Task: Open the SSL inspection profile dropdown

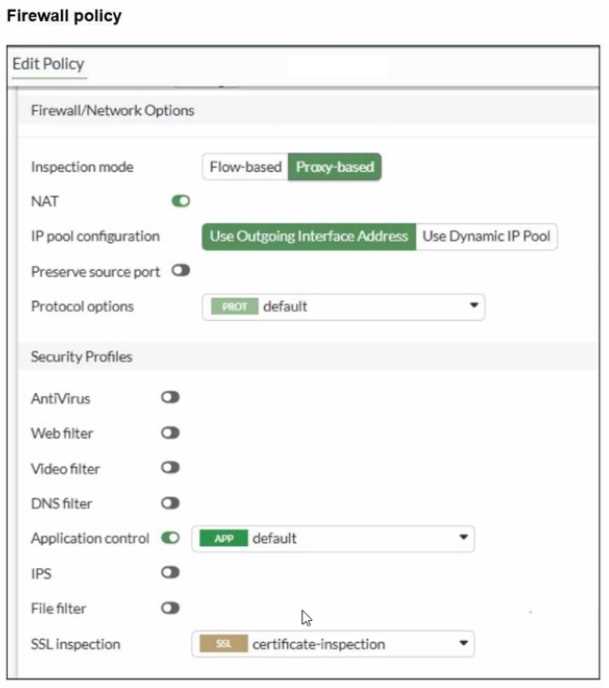Action: (463, 644)
